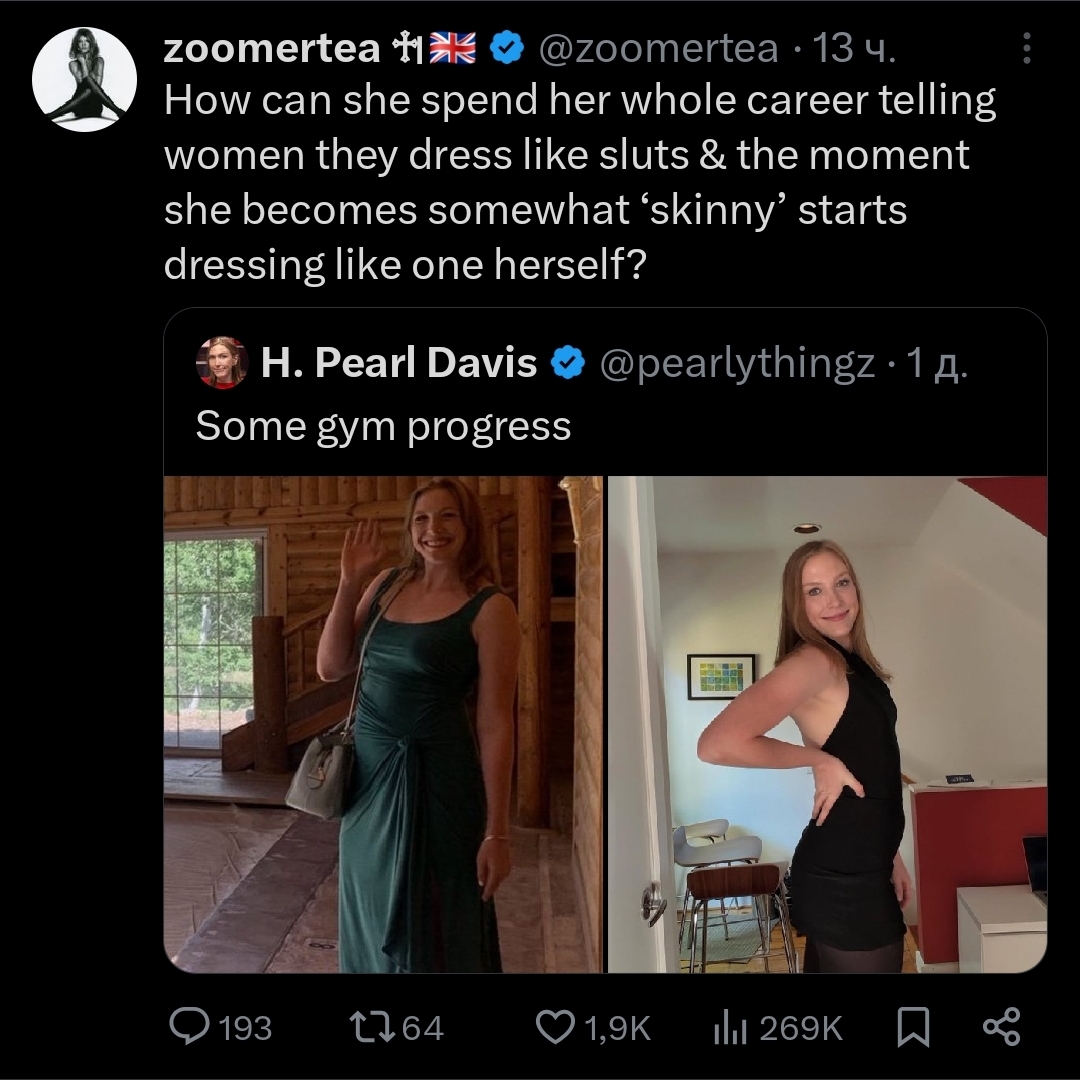1080x1080 pixels.
Task: Open H. Pearl Davis name link
Action: 399,364
